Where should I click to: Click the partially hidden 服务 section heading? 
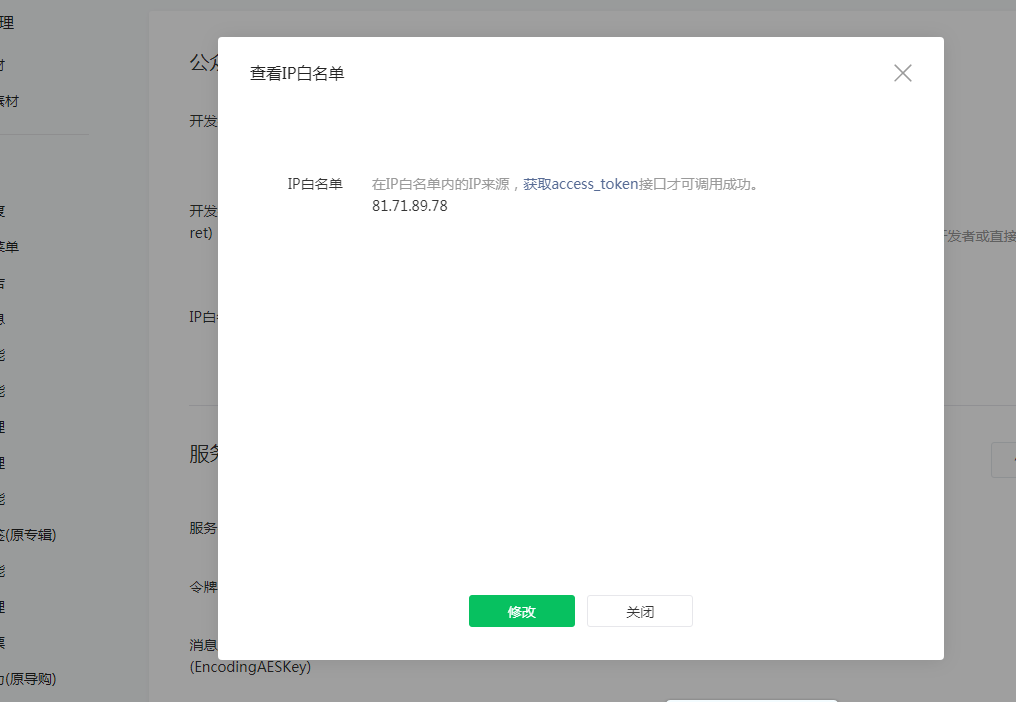click(203, 454)
